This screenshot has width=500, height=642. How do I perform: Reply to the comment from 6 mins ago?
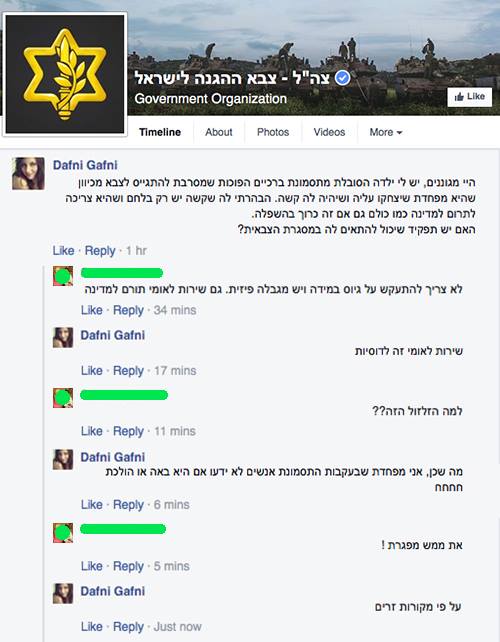[128, 505]
